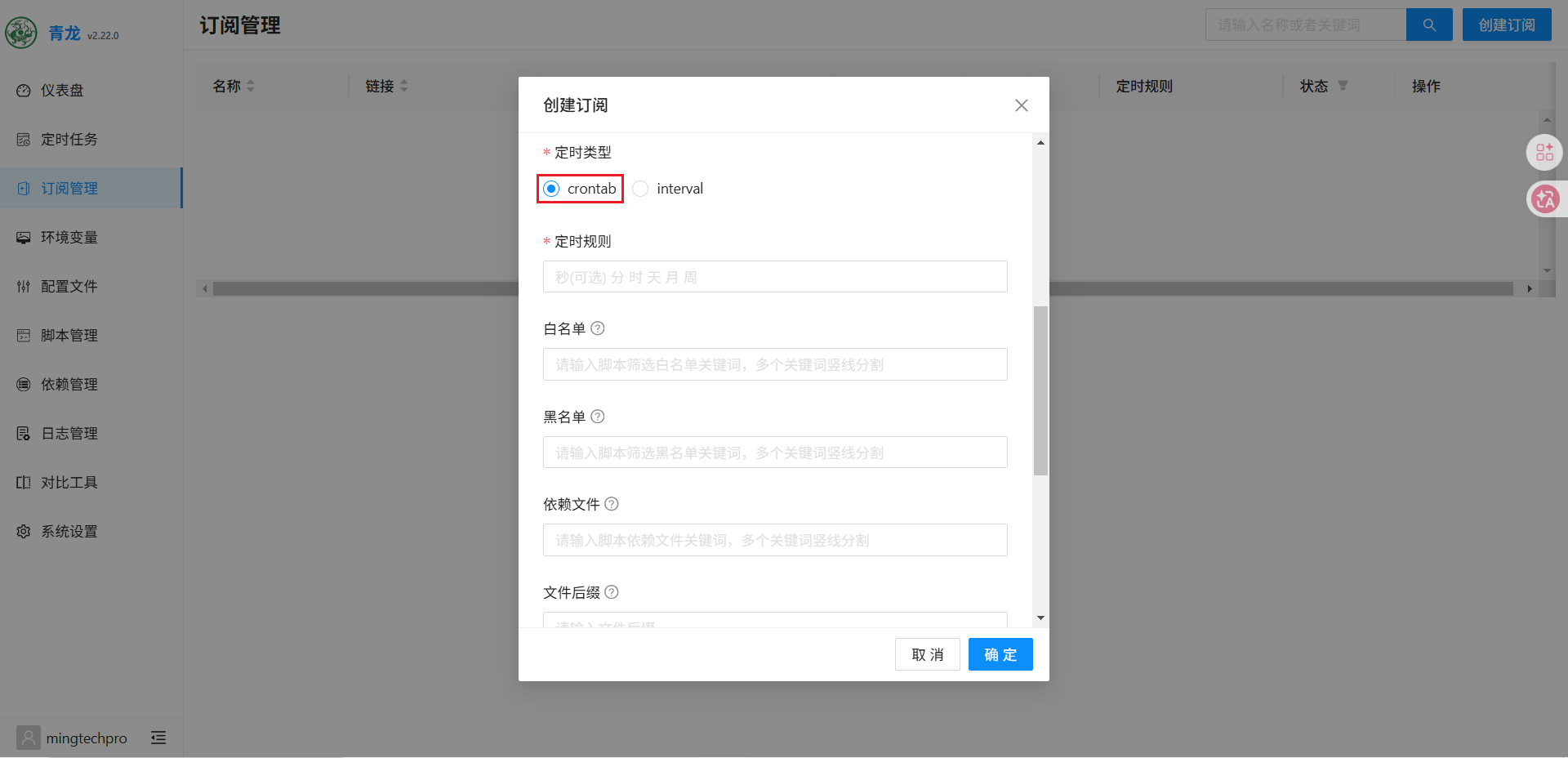Open 日志管理 in the sidebar
1568x758 pixels.
tap(91, 433)
